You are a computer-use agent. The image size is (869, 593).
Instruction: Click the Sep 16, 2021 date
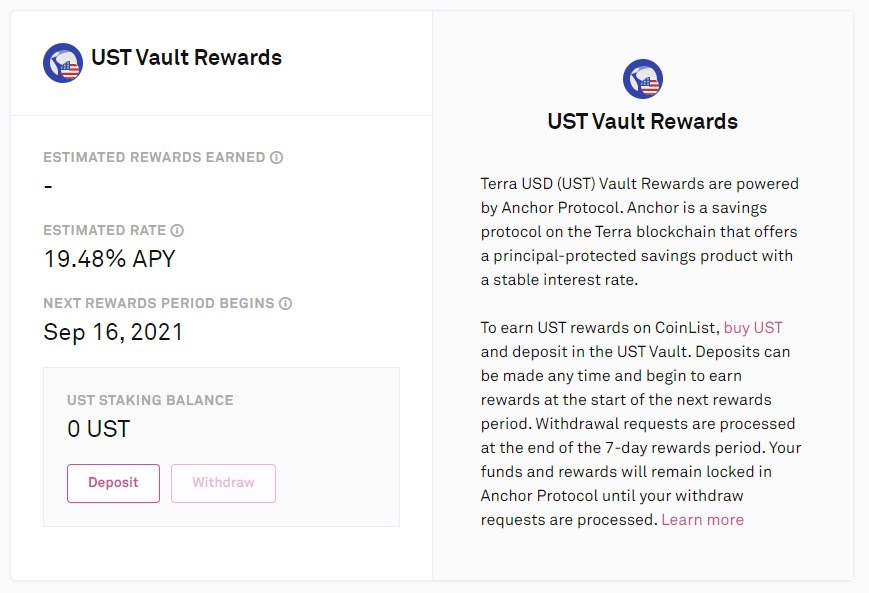[x=113, y=332]
